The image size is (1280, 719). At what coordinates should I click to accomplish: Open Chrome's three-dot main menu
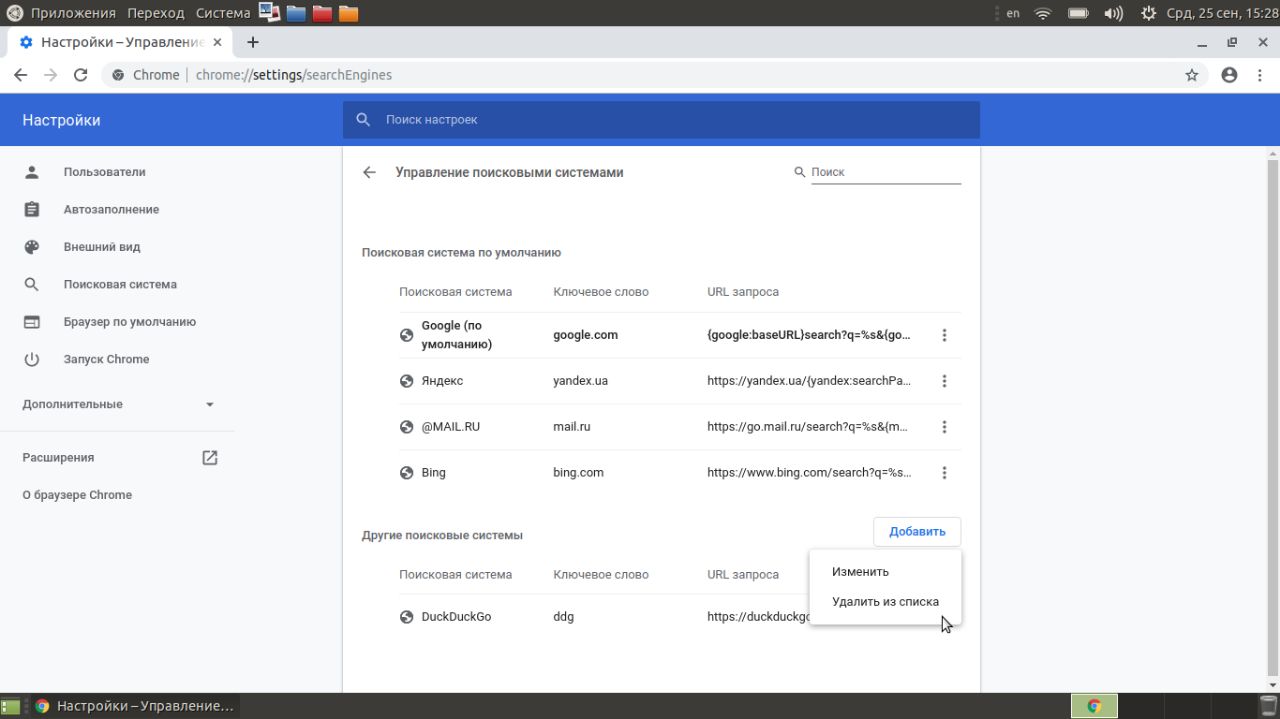(x=1260, y=75)
